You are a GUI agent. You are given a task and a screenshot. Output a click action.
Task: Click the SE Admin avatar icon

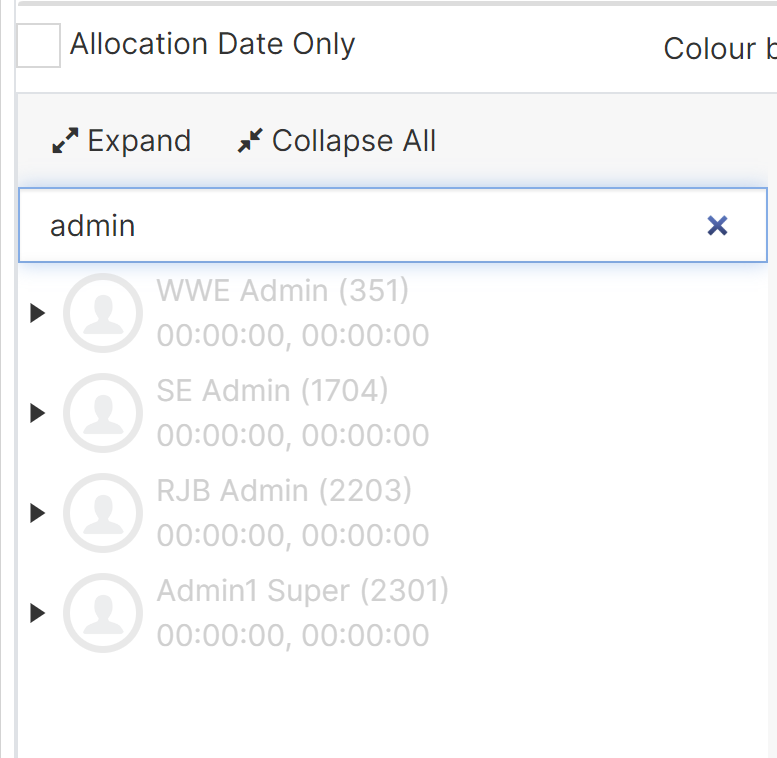103,413
